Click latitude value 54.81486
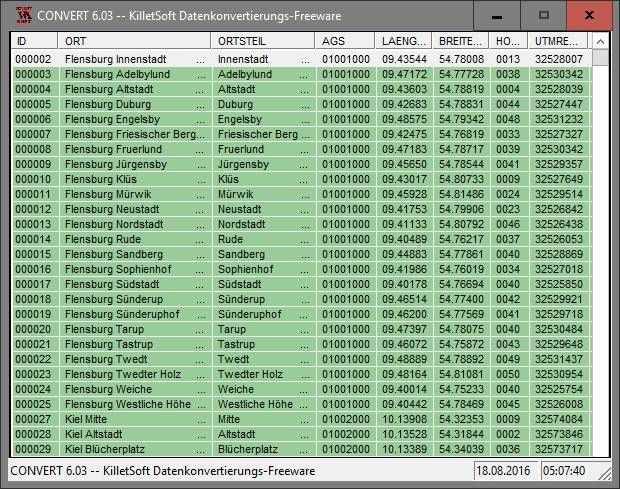This screenshot has width=620, height=489. [461, 194]
